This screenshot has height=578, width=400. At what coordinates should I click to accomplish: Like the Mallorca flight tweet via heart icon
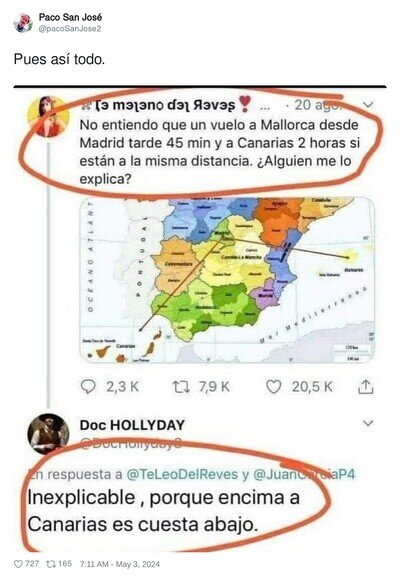tap(274, 387)
